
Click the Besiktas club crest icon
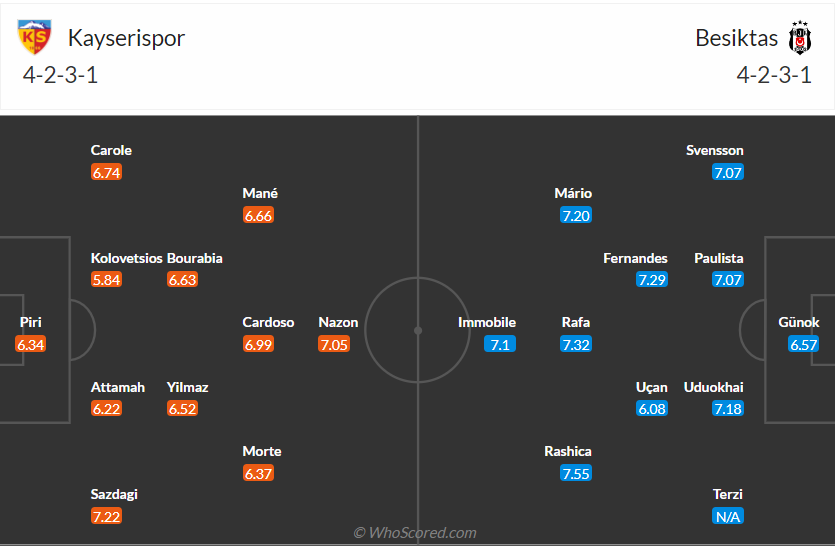coord(800,38)
